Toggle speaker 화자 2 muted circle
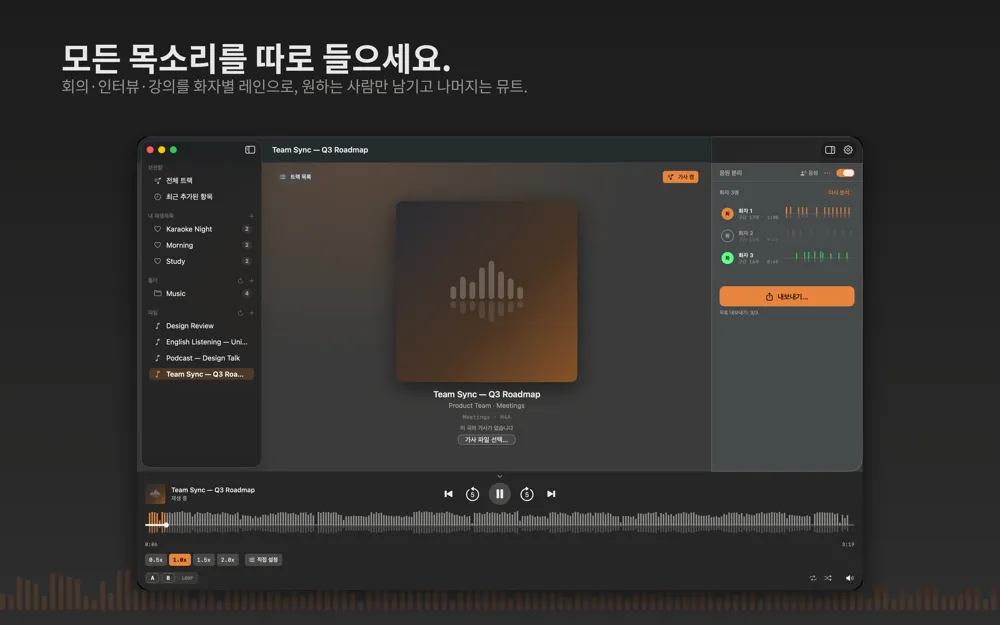 coord(727,236)
